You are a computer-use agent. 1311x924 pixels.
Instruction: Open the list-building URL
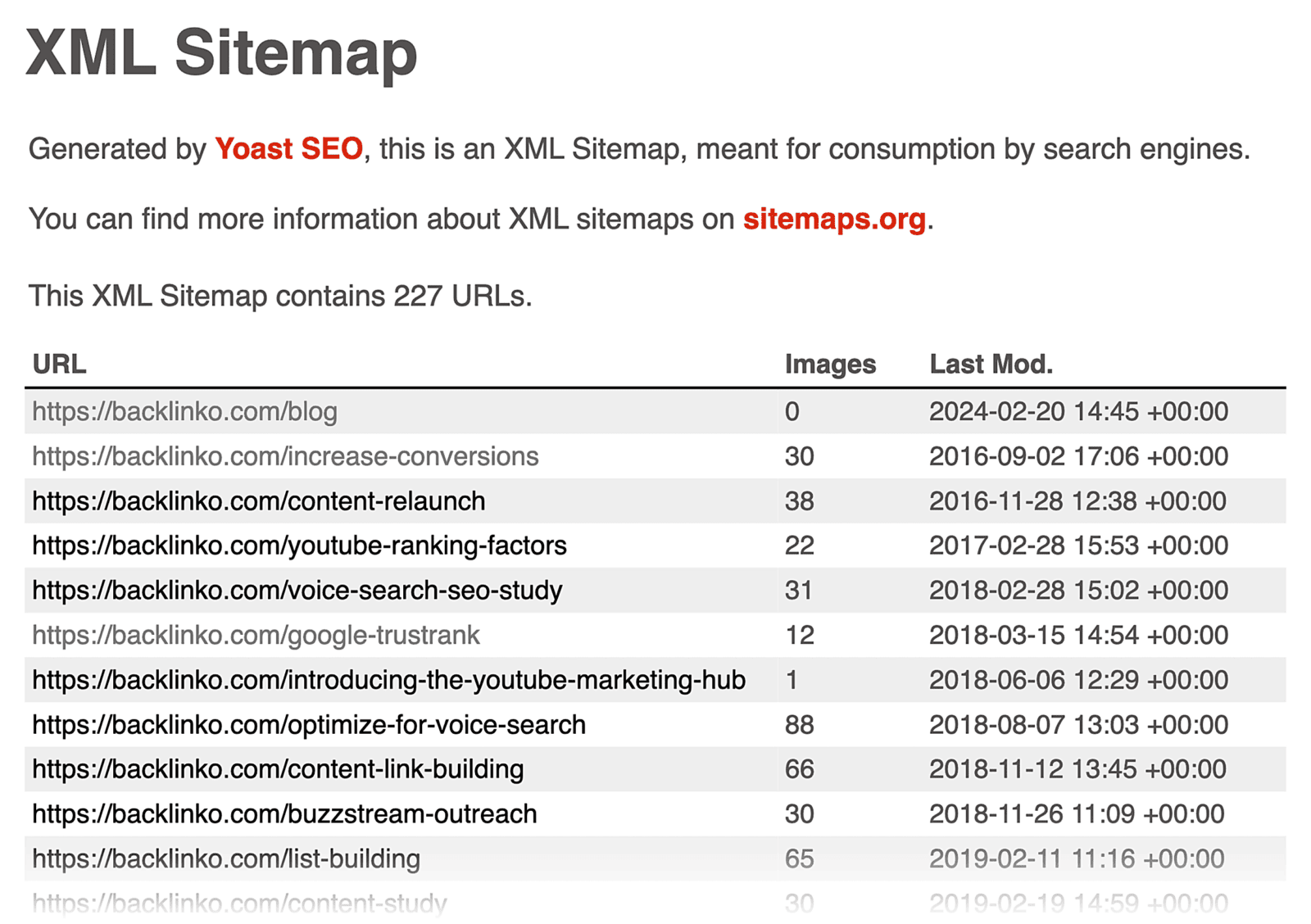pyautogui.click(x=226, y=858)
